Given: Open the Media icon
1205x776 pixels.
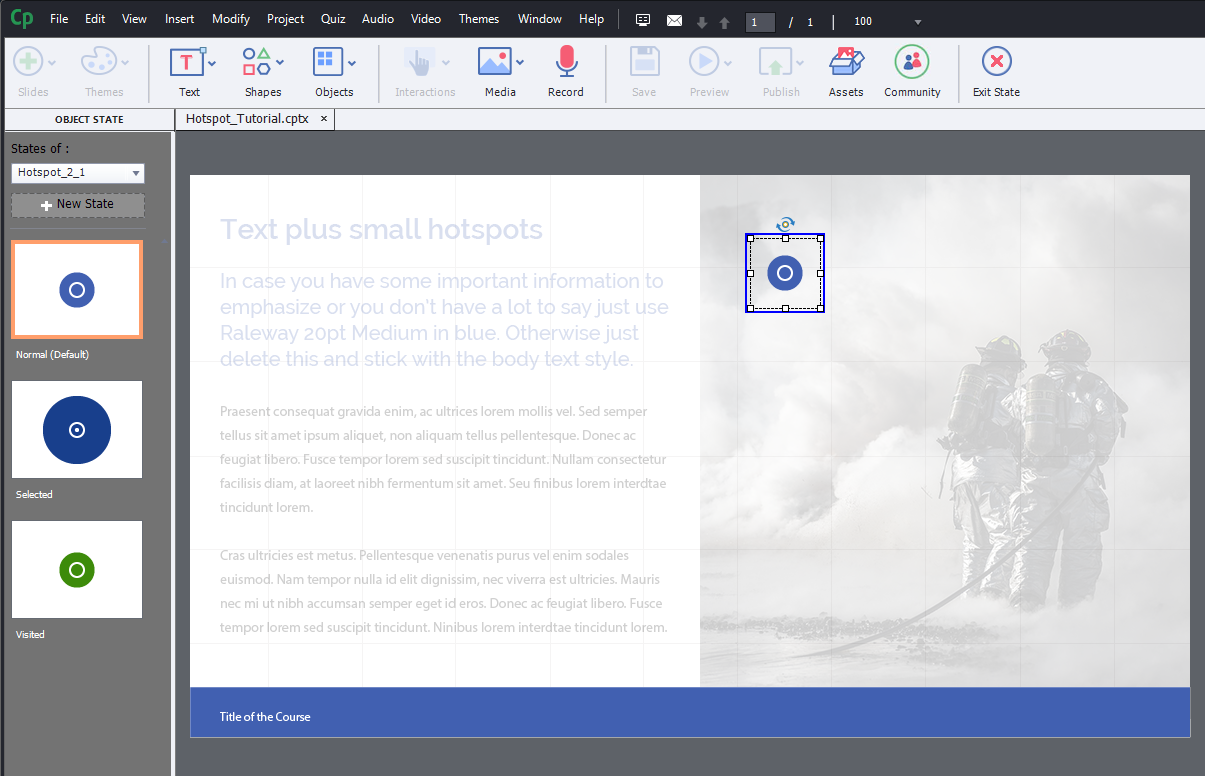Looking at the screenshot, I should coord(495,62).
